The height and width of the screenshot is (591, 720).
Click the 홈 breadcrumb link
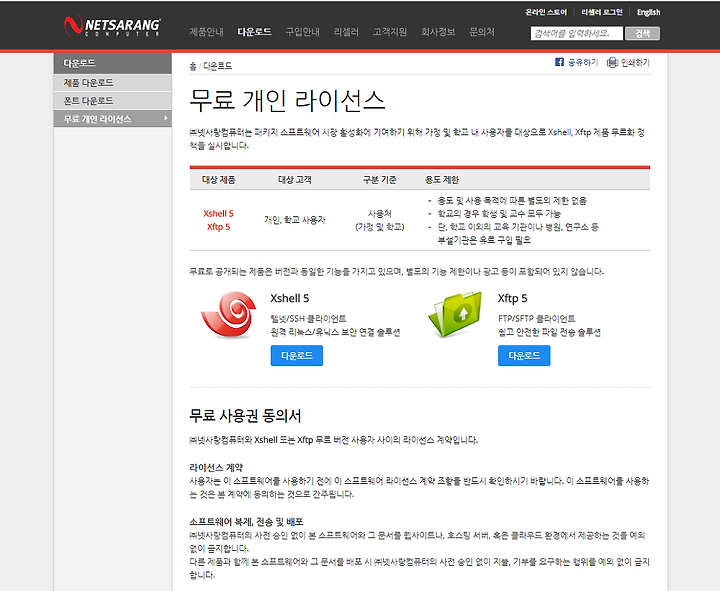(x=193, y=66)
